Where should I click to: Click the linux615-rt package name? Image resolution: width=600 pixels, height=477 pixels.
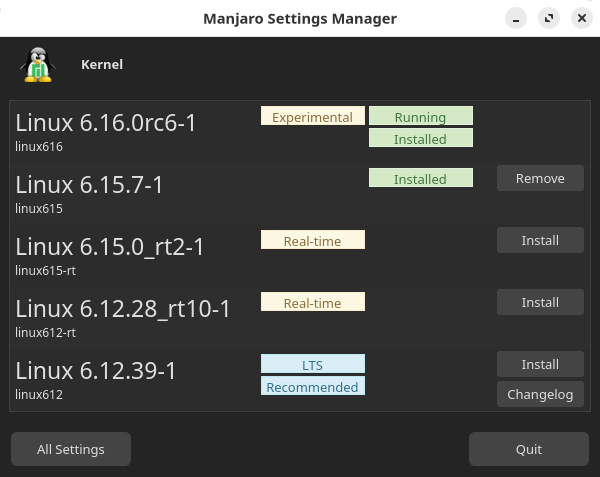(46, 270)
